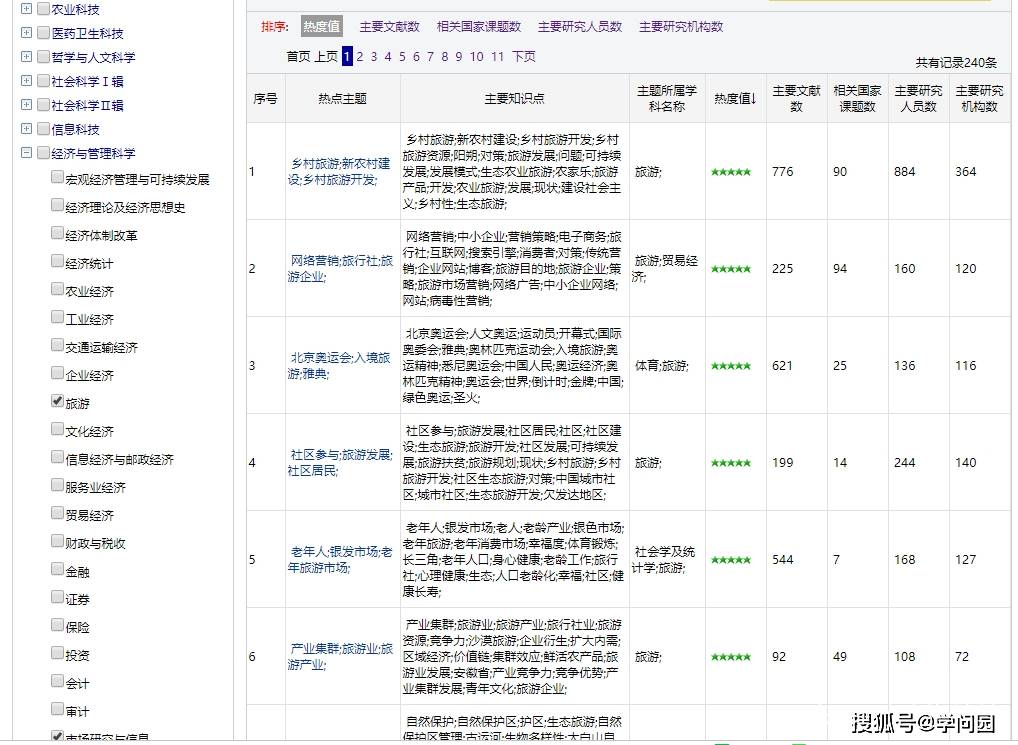Image resolution: width=1018 pixels, height=745 pixels.
Task: Sort results by 主要研究机构数
Action: click(681, 27)
